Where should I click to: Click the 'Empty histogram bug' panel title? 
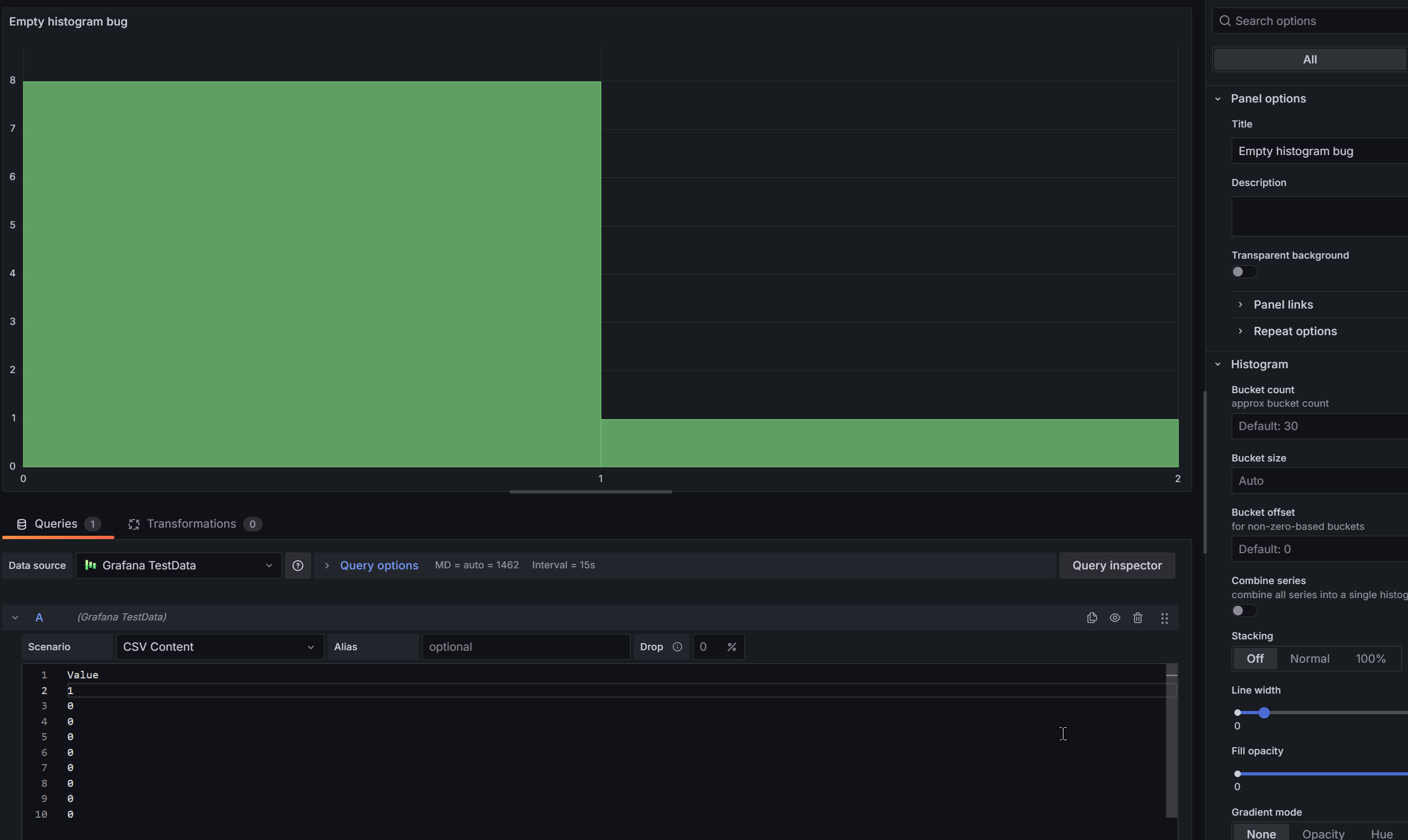pos(68,22)
